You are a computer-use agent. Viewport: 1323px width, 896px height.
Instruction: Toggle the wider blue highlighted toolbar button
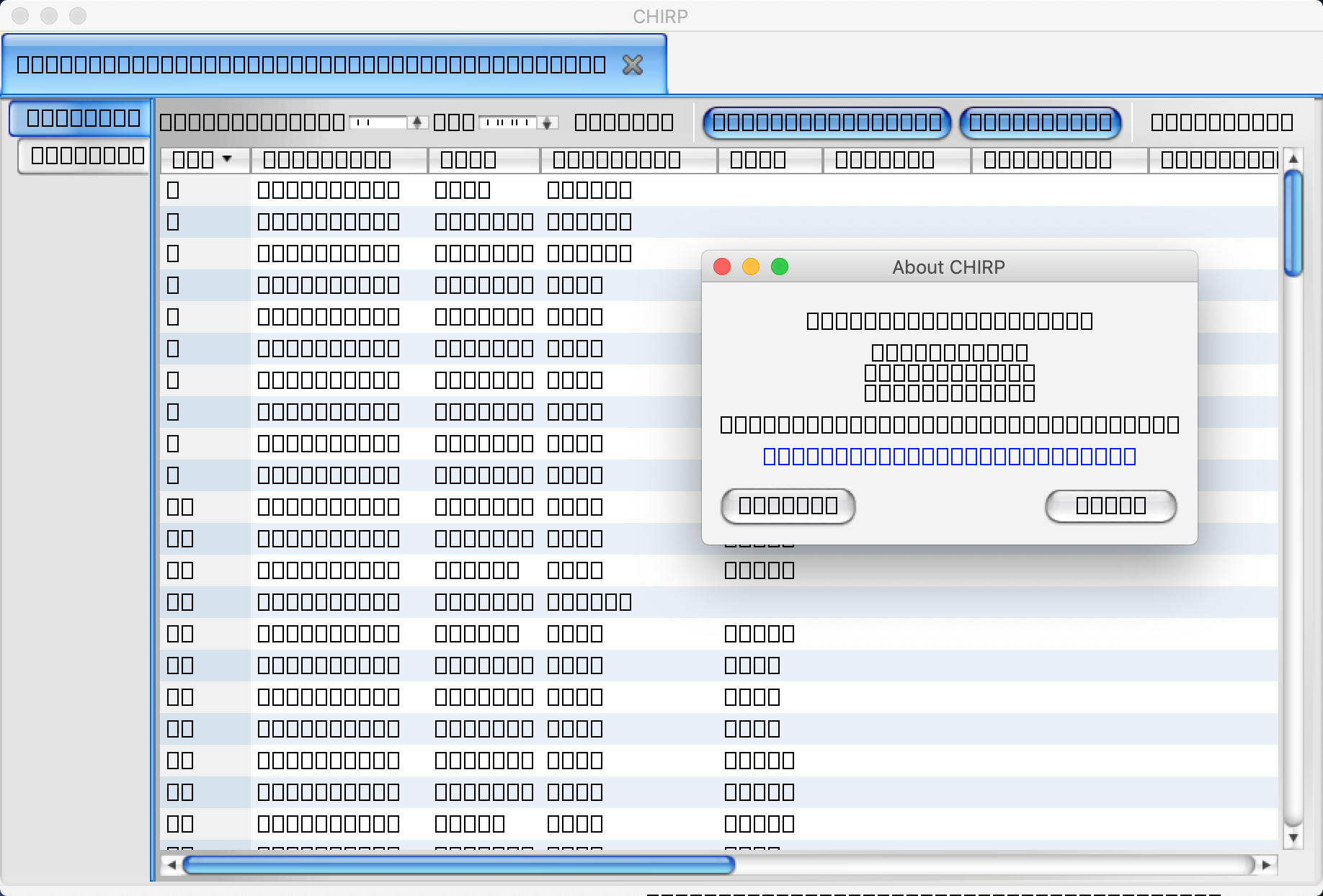pos(827,122)
